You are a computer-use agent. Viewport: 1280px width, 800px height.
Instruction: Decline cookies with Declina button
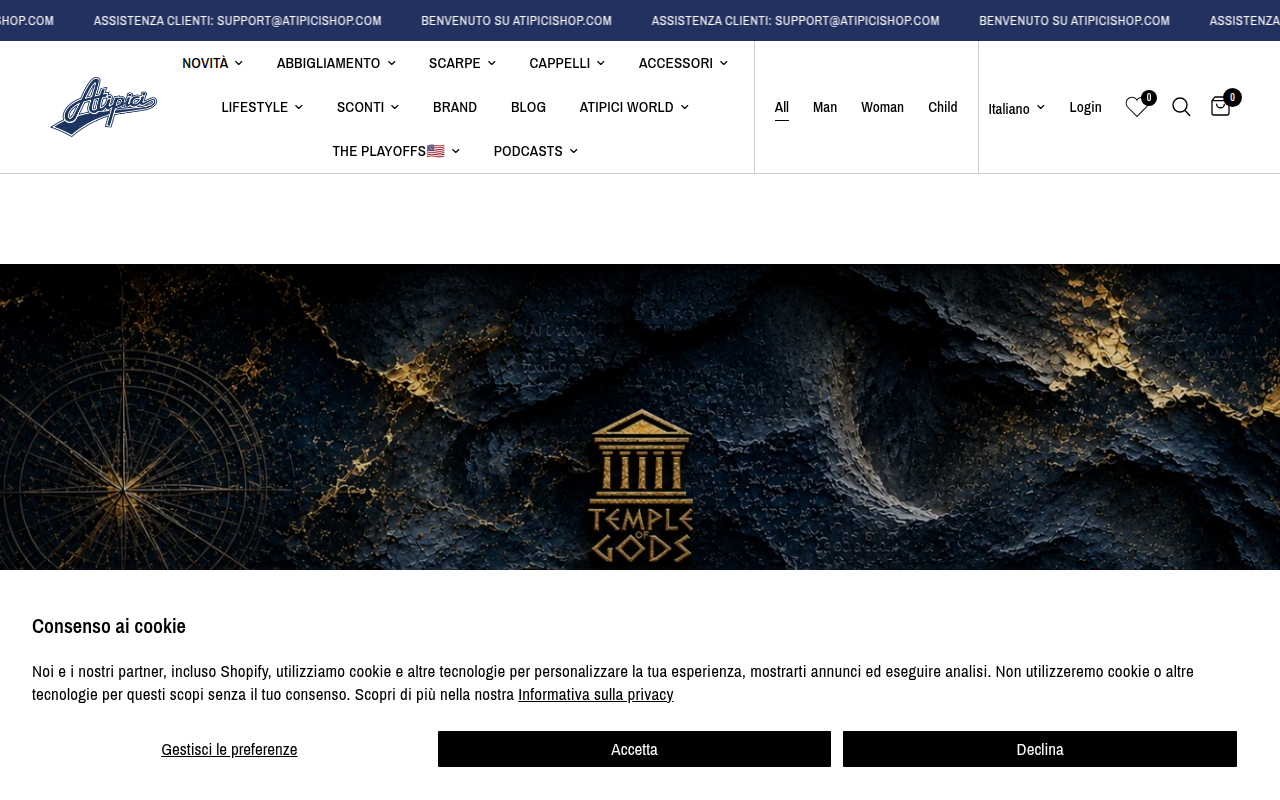(1040, 749)
